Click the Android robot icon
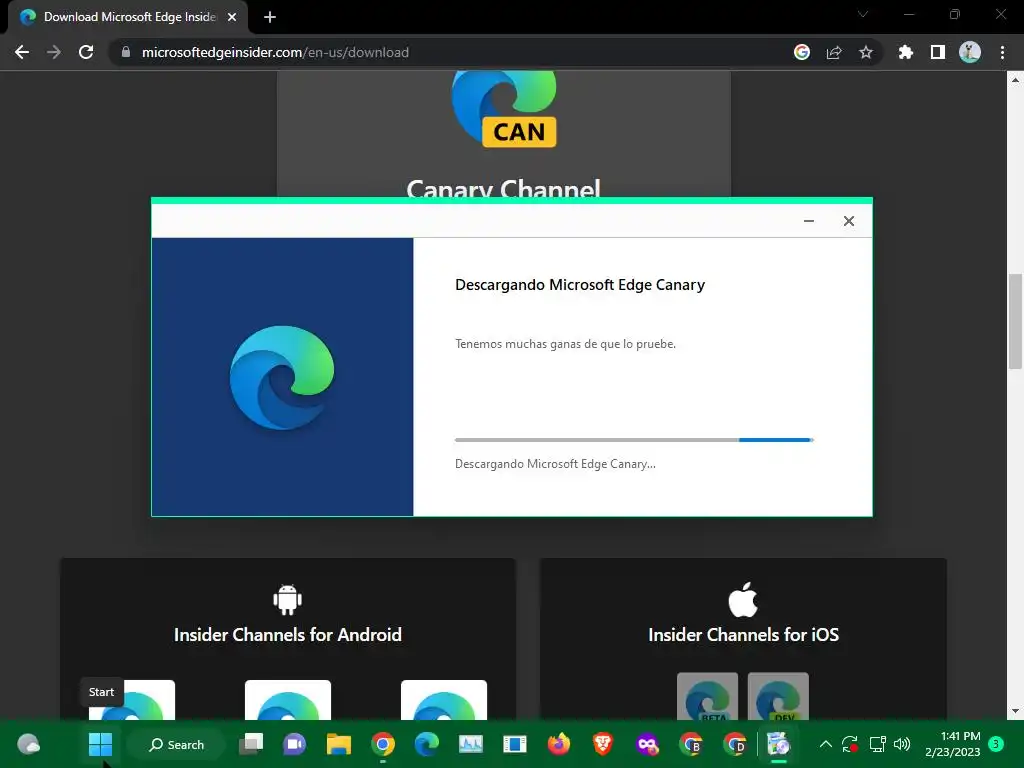Viewport: 1024px width, 768px height. coord(287,599)
